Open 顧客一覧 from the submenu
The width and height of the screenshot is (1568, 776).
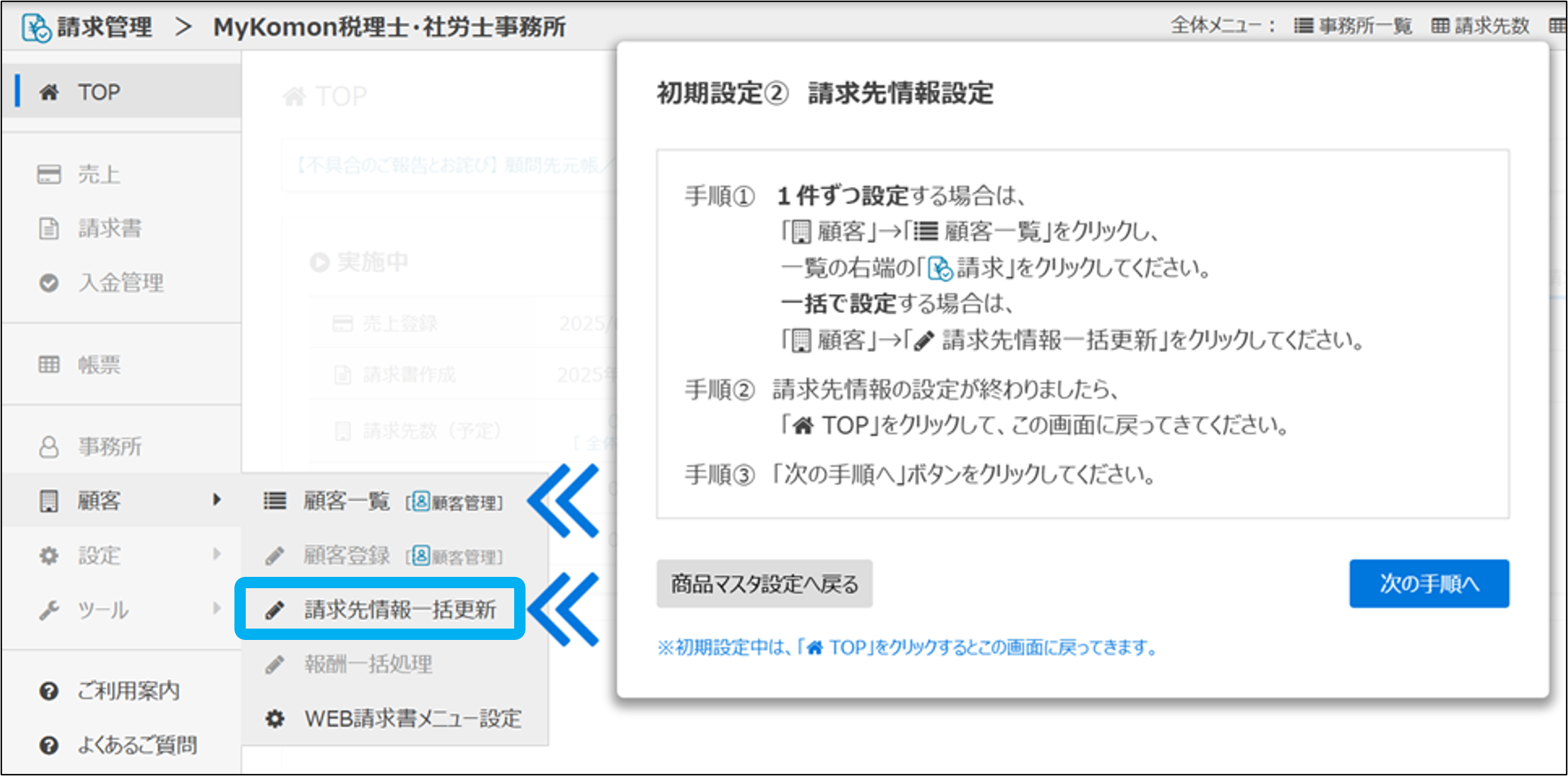coord(346,501)
